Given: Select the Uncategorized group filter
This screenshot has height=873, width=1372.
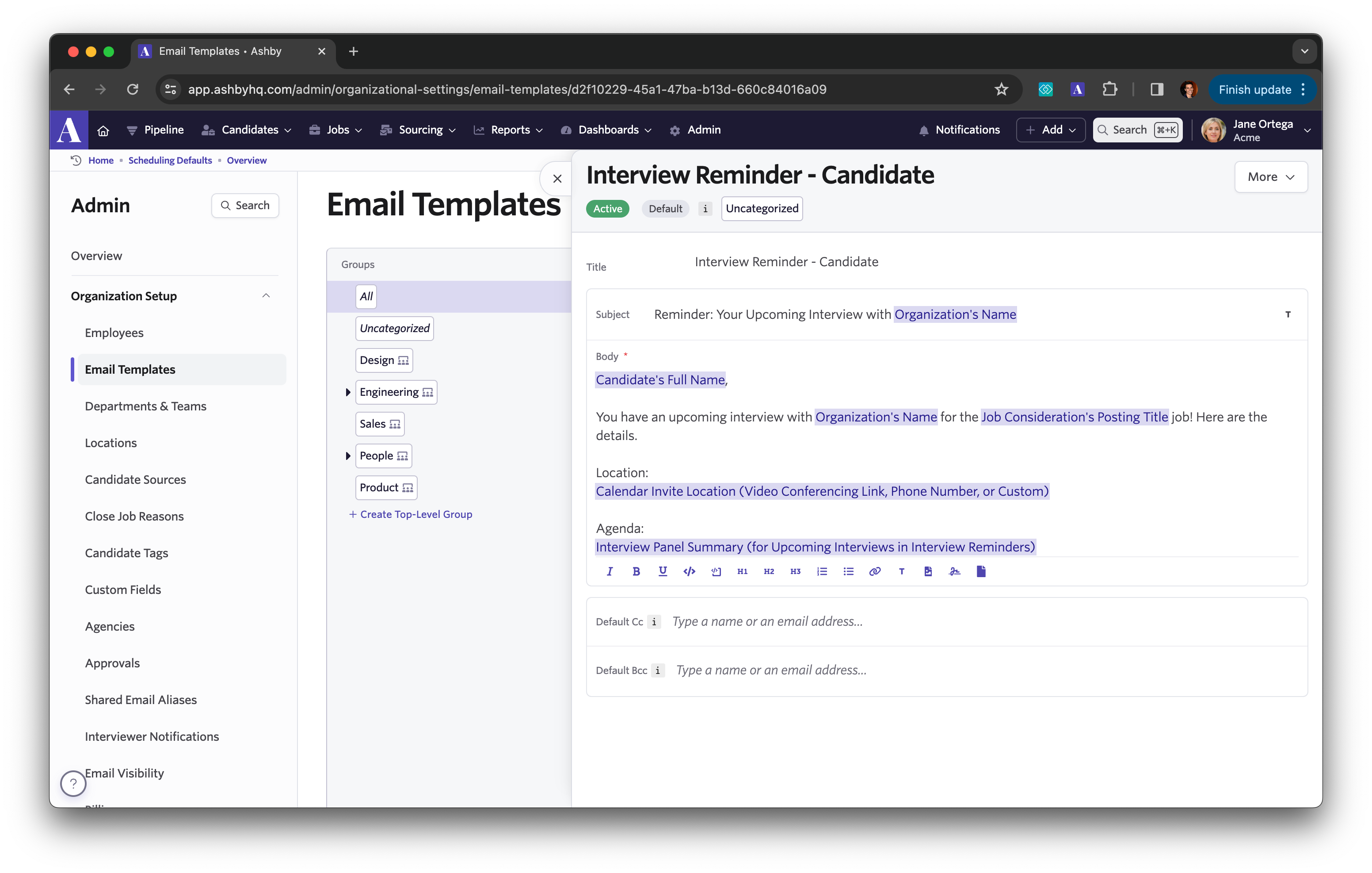Looking at the screenshot, I should (394, 329).
